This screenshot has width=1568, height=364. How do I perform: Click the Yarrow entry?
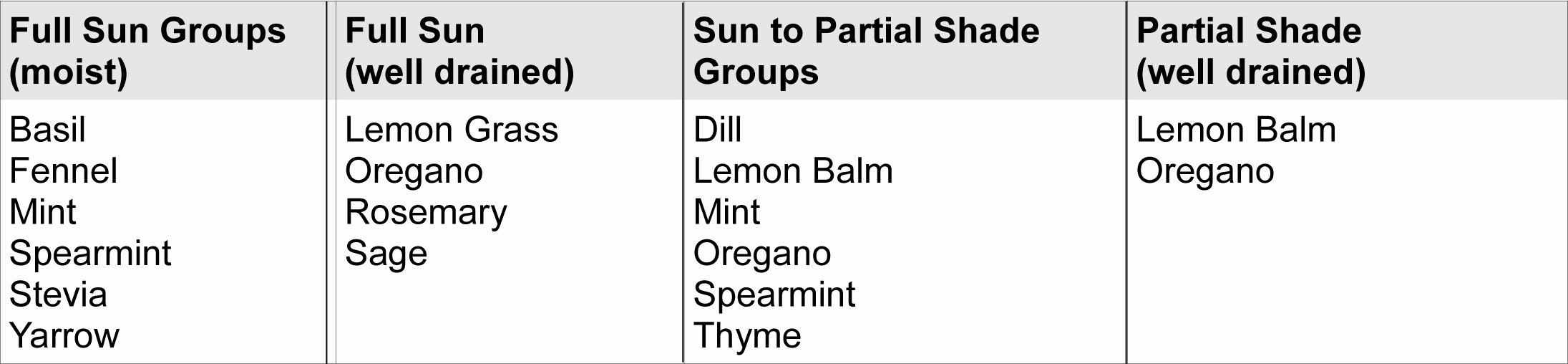64,335
